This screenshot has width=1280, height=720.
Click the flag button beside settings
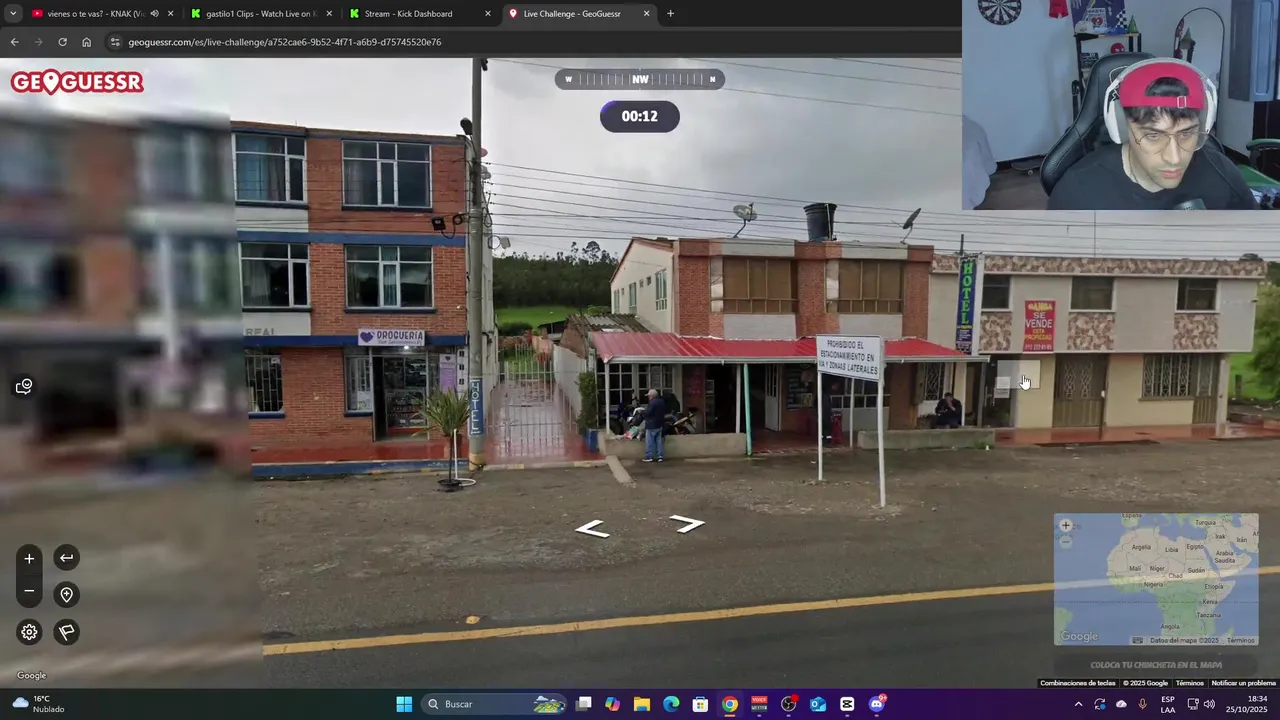(x=66, y=631)
